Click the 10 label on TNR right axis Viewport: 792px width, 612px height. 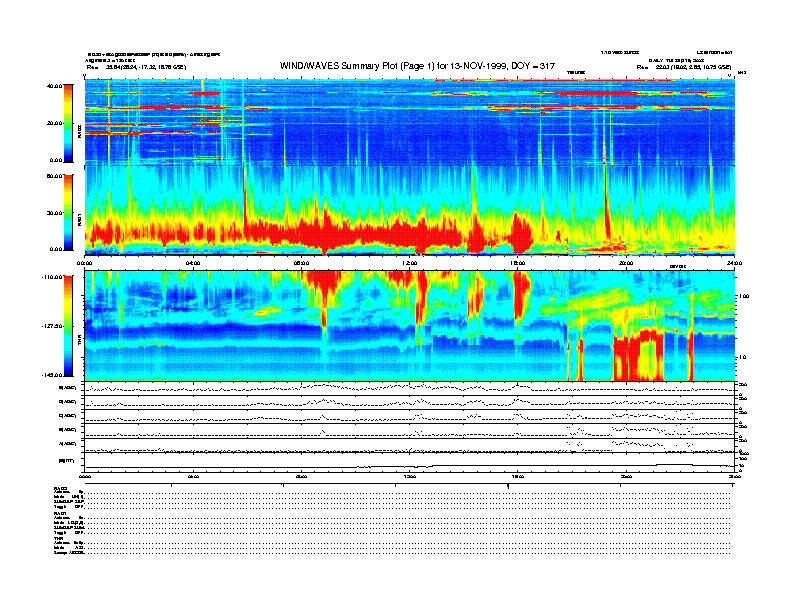click(x=744, y=357)
